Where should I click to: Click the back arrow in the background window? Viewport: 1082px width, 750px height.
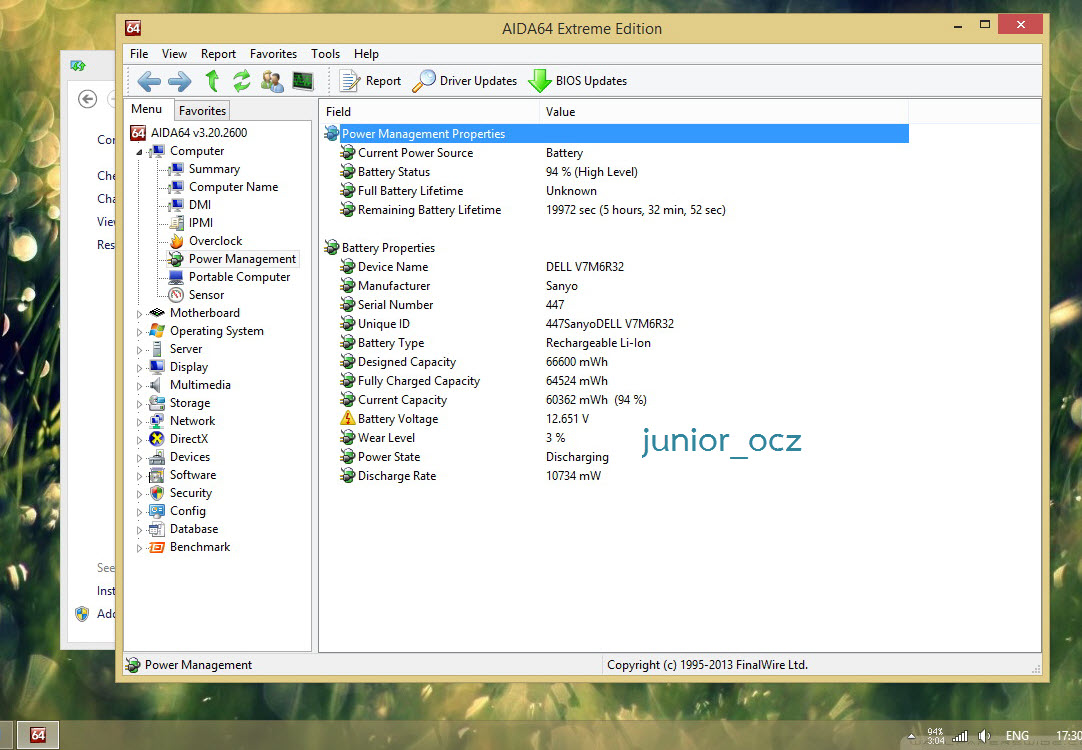(x=88, y=99)
